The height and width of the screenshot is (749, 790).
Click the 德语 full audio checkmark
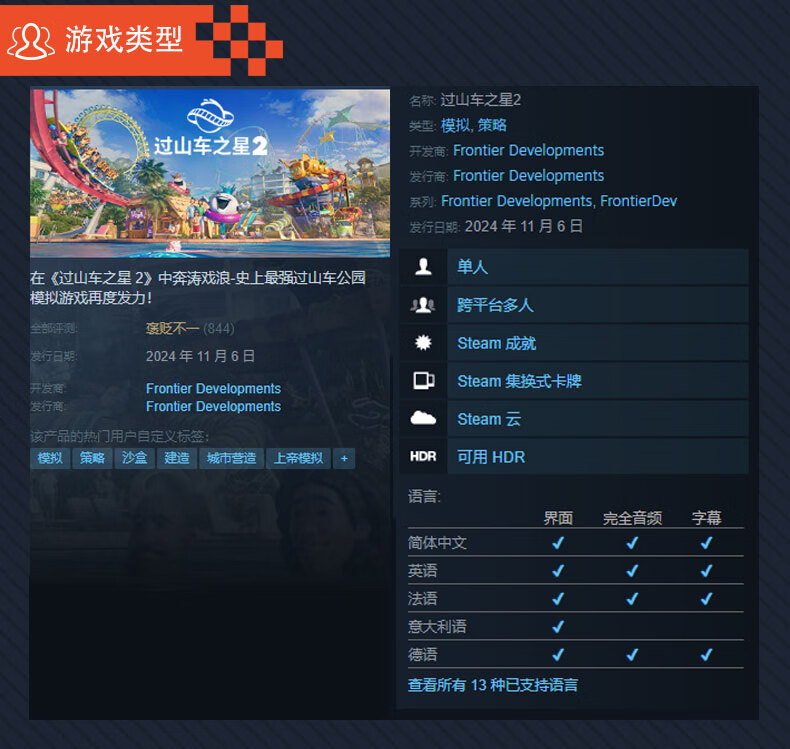pyautogui.click(x=632, y=655)
